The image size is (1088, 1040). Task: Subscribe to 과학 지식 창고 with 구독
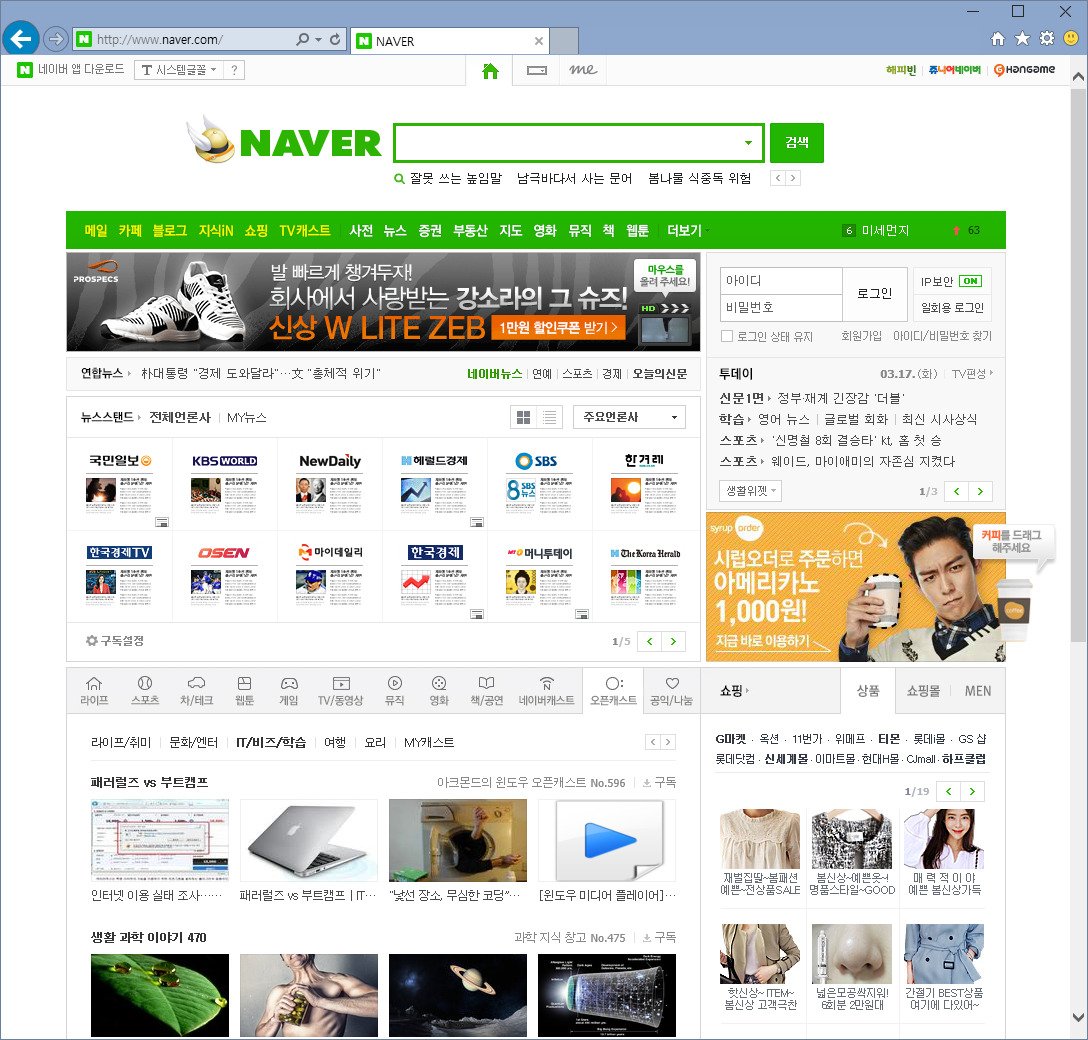(x=659, y=937)
